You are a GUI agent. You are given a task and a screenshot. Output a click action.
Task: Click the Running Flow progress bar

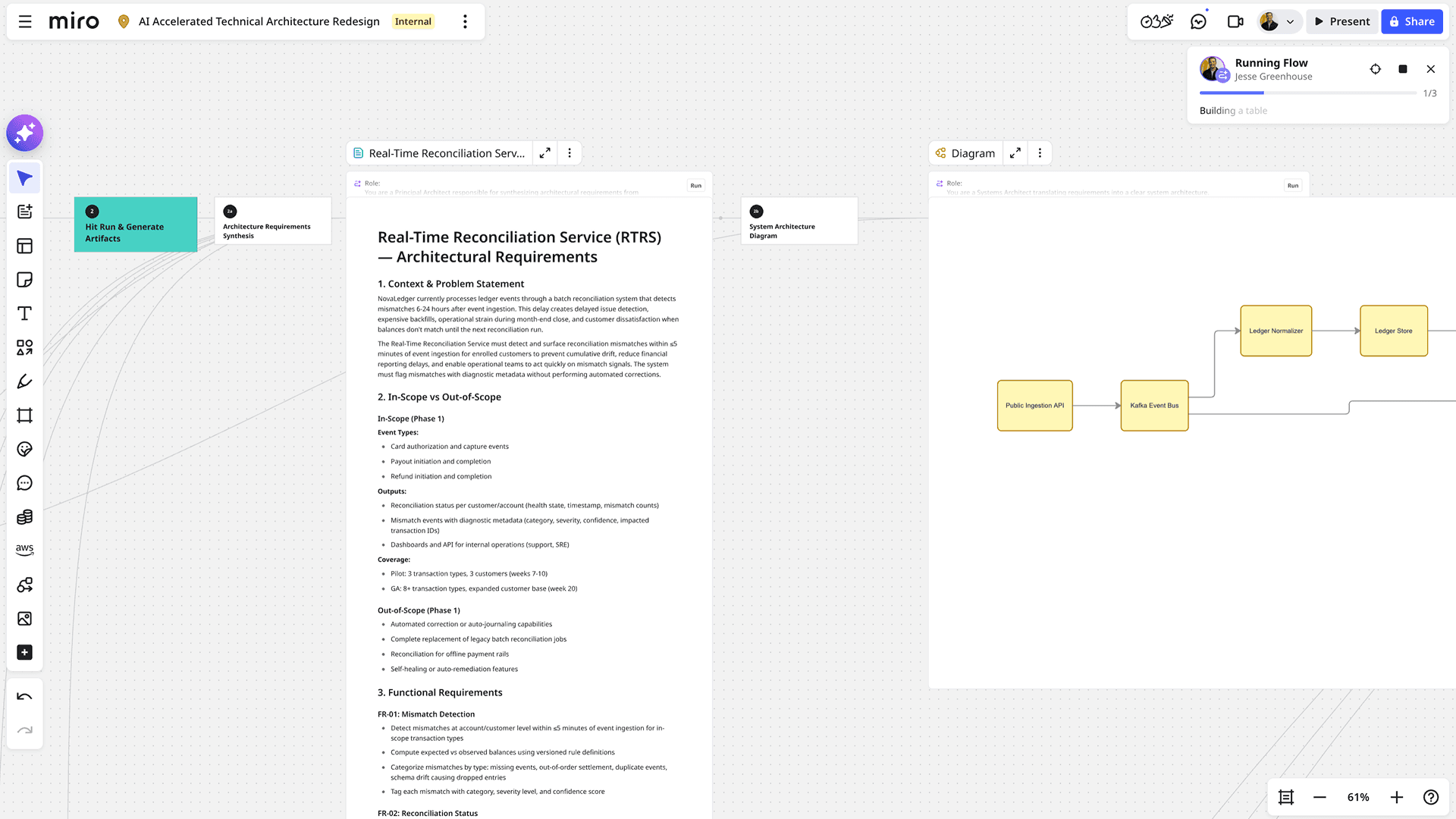click(1307, 93)
